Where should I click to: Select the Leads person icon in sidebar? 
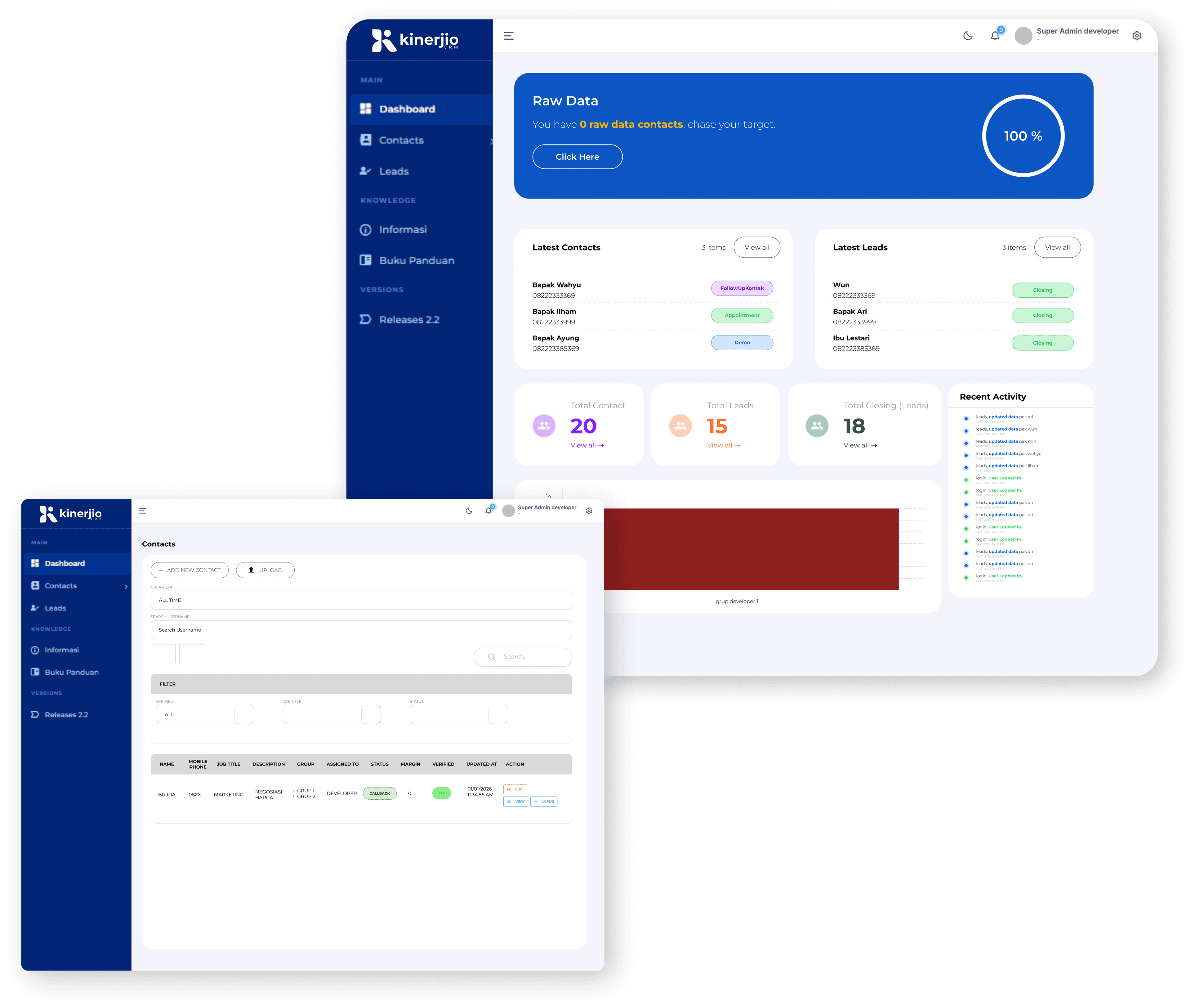point(366,171)
